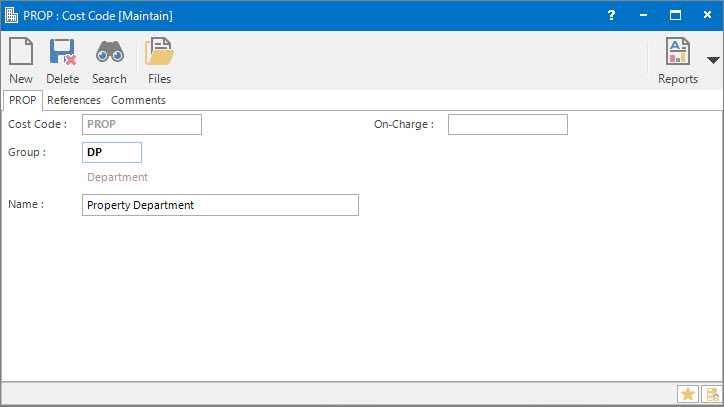
Task: Open the Reports toolbar icon
Action: click(x=678, y=60)
